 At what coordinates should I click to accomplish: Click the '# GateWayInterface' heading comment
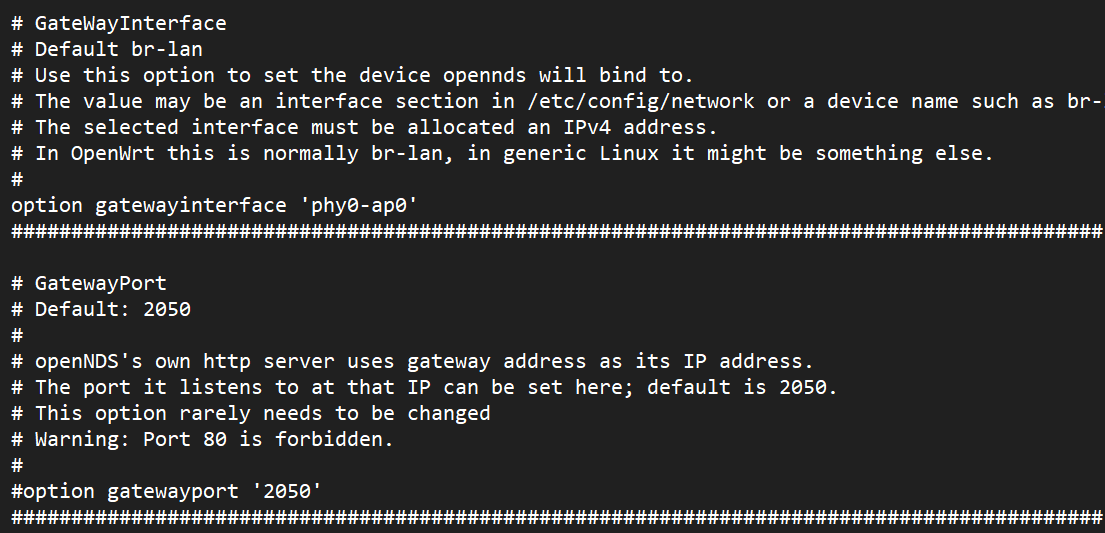(x=118, y=23)
